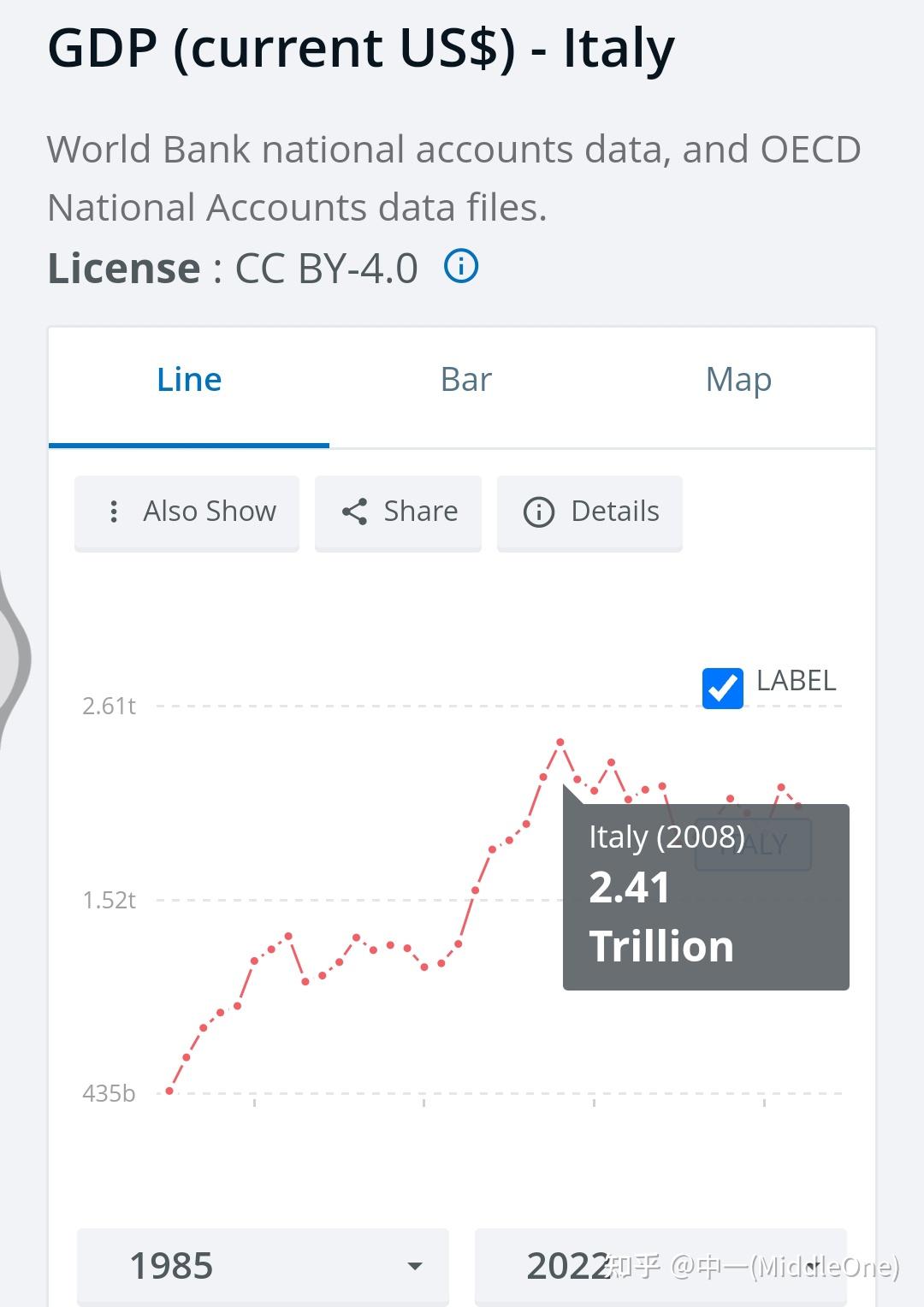Click the highest peak data point
Image resolution: width=924 pixels, height=1307 pixels.
pyautogui.click(x=560, y=742)
